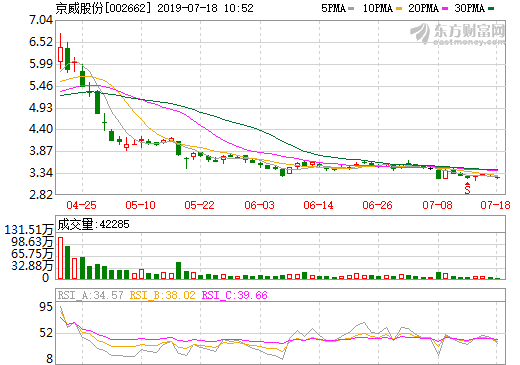520x365 pixels.
Task: Select the 05-22 date axis label
Action: 199,205
